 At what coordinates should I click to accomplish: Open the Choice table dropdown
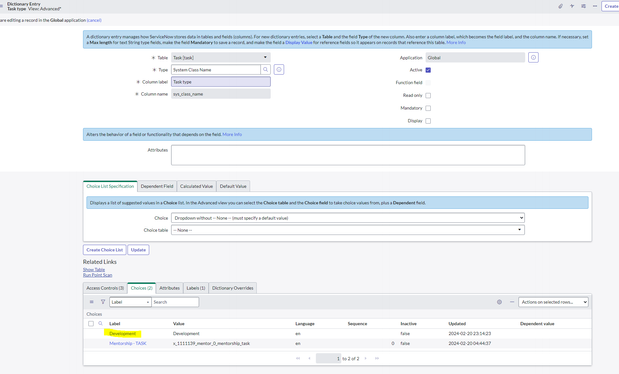[348, 230]
